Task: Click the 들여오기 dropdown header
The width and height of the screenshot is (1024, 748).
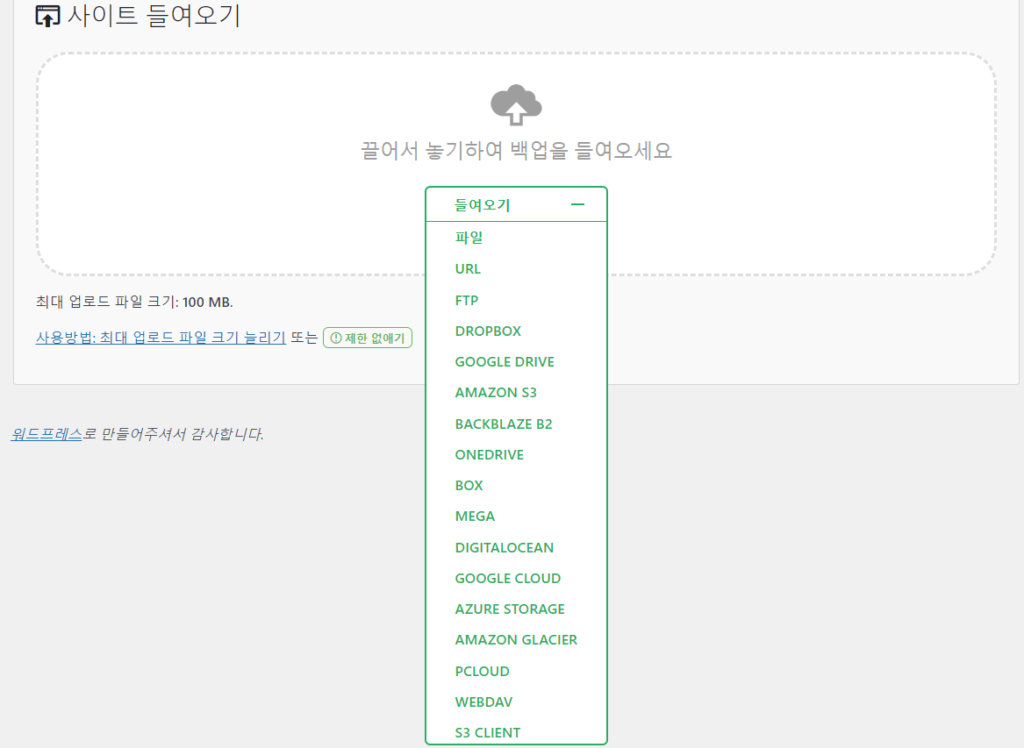Action: (516, 204)
